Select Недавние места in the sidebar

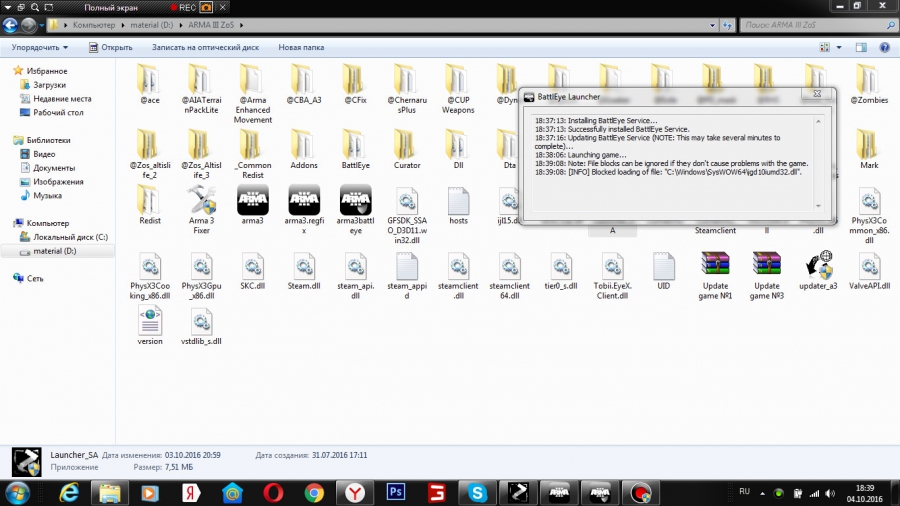(62, 99)
